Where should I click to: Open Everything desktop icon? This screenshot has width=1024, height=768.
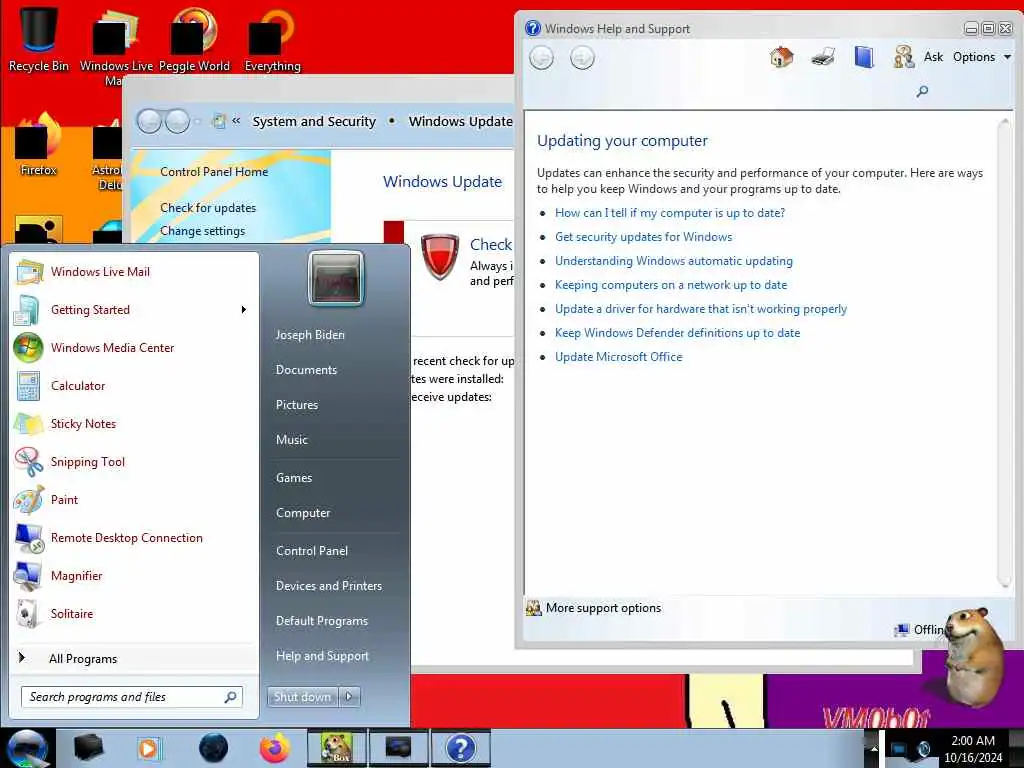pyautogui.click(x=272, y=38)
